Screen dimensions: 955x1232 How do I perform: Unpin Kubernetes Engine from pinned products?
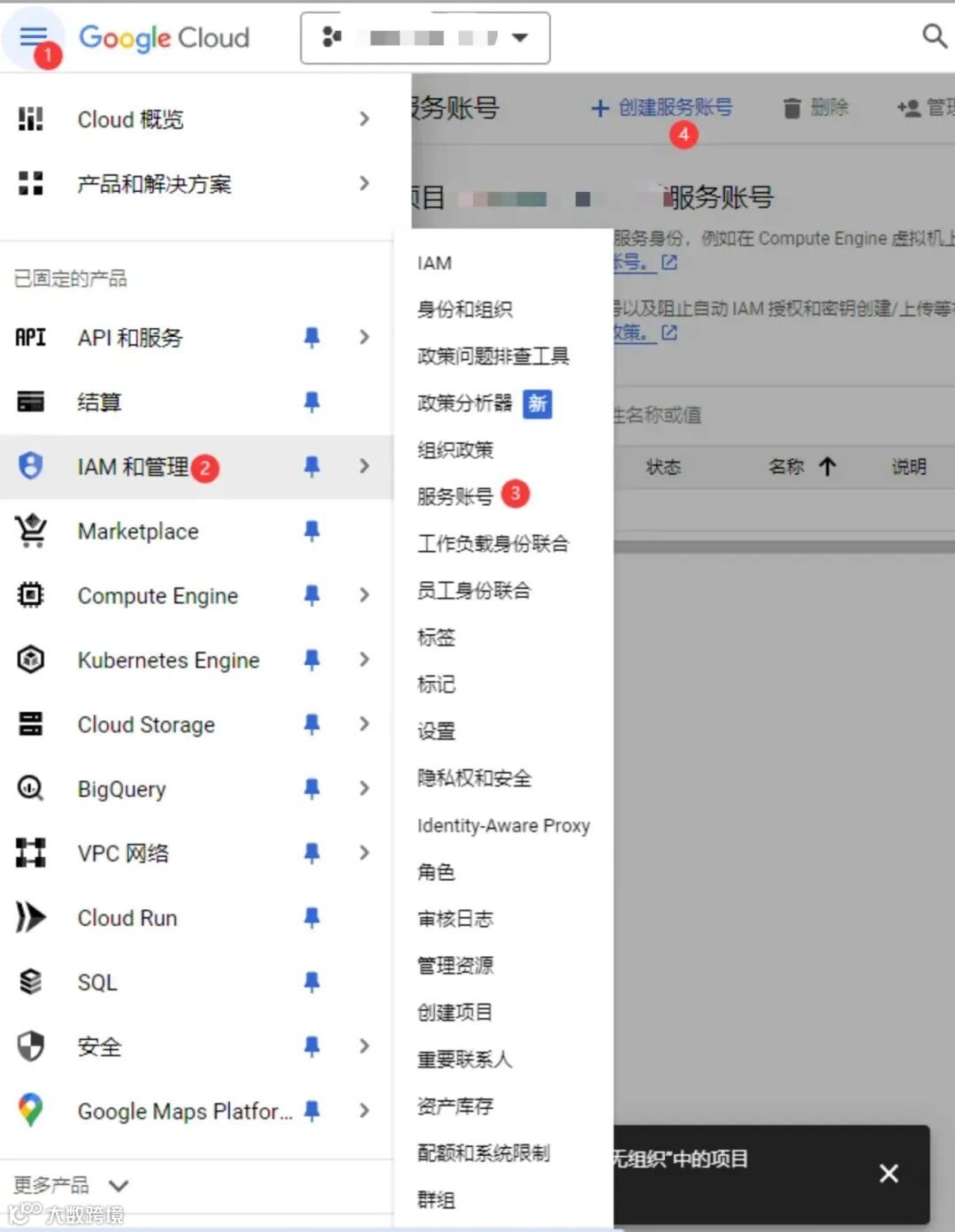[311, 660]
